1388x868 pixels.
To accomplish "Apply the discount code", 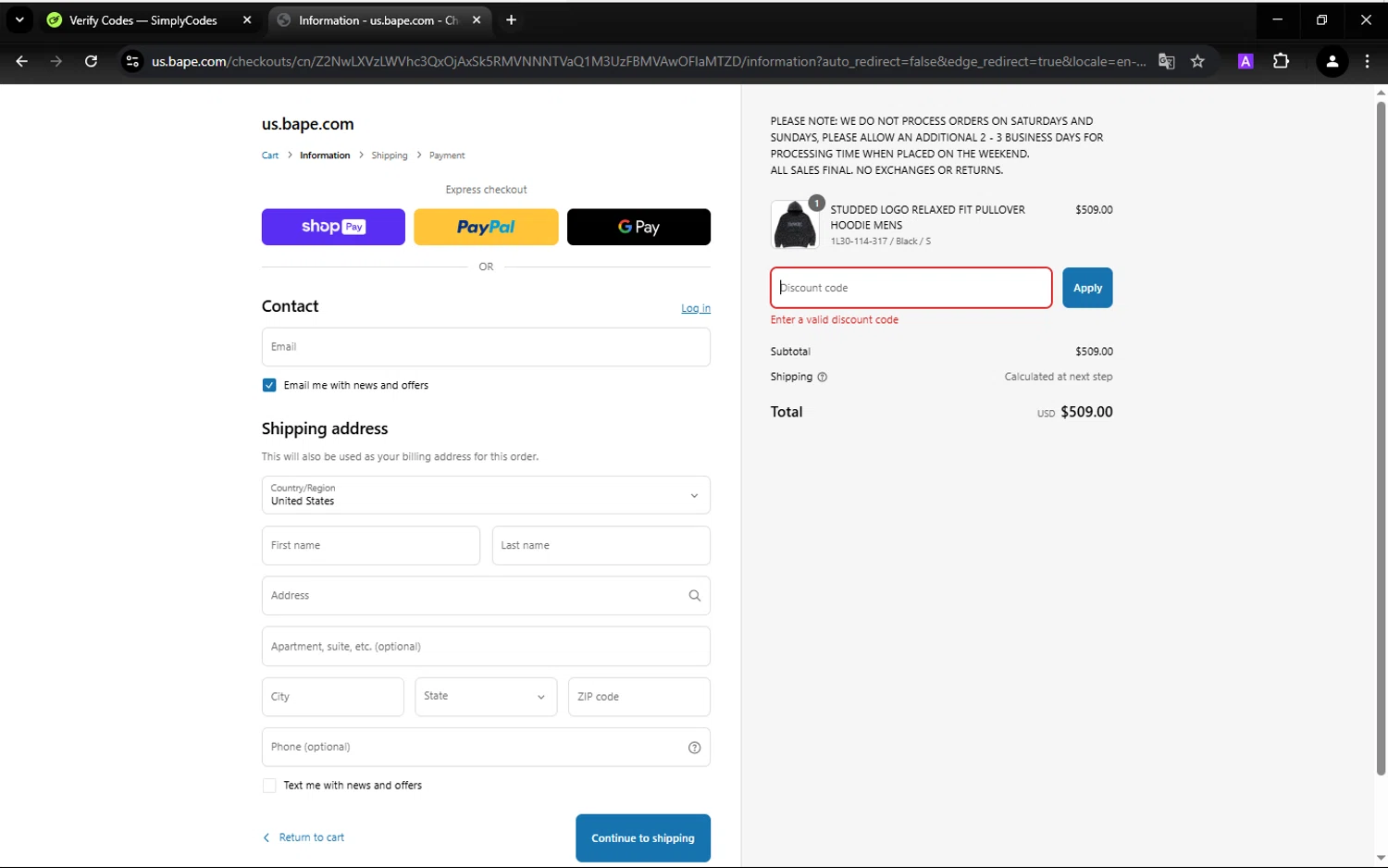I will (x=1087, y=288).
